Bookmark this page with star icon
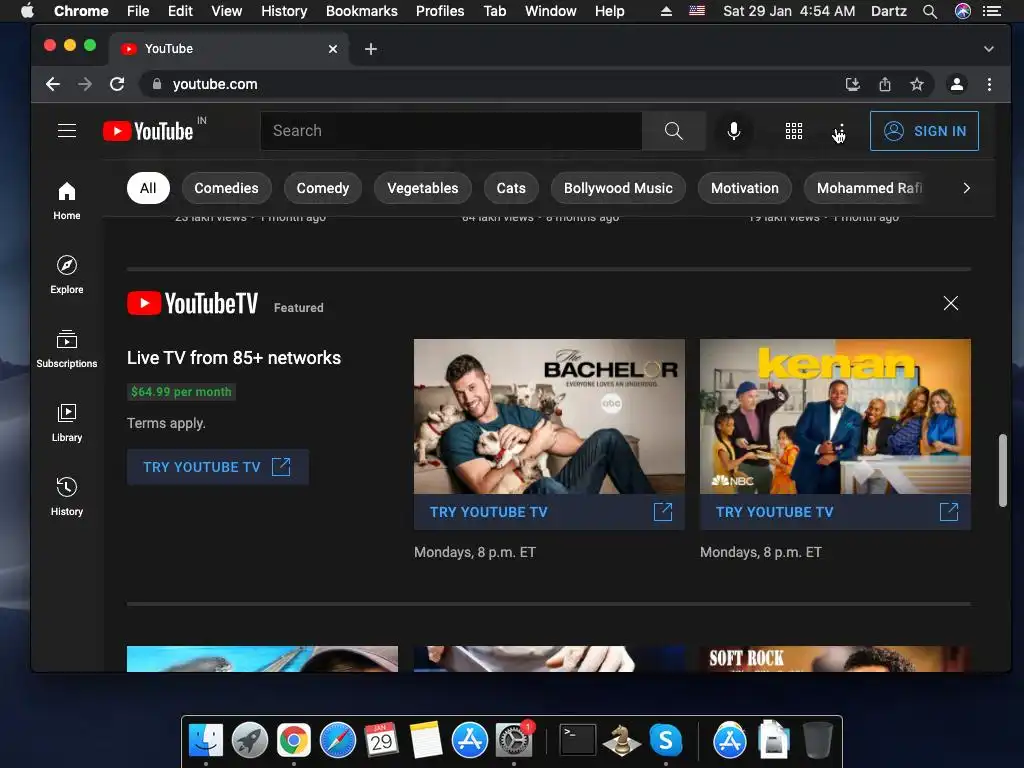 click(x=916, y=84)
